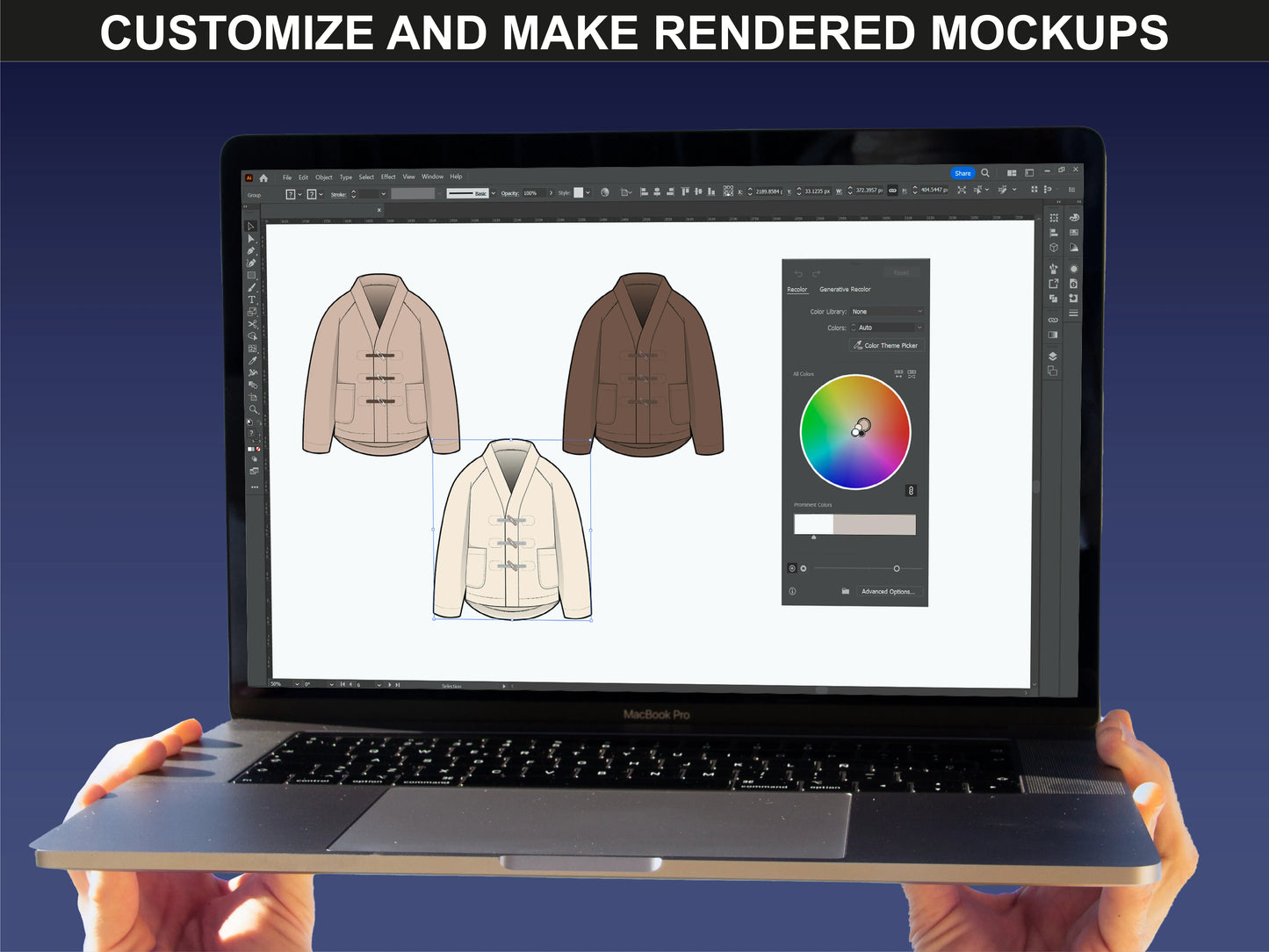Click the beige Prominent Colors swatch
1269x952 pixels.
click(874, 524)
